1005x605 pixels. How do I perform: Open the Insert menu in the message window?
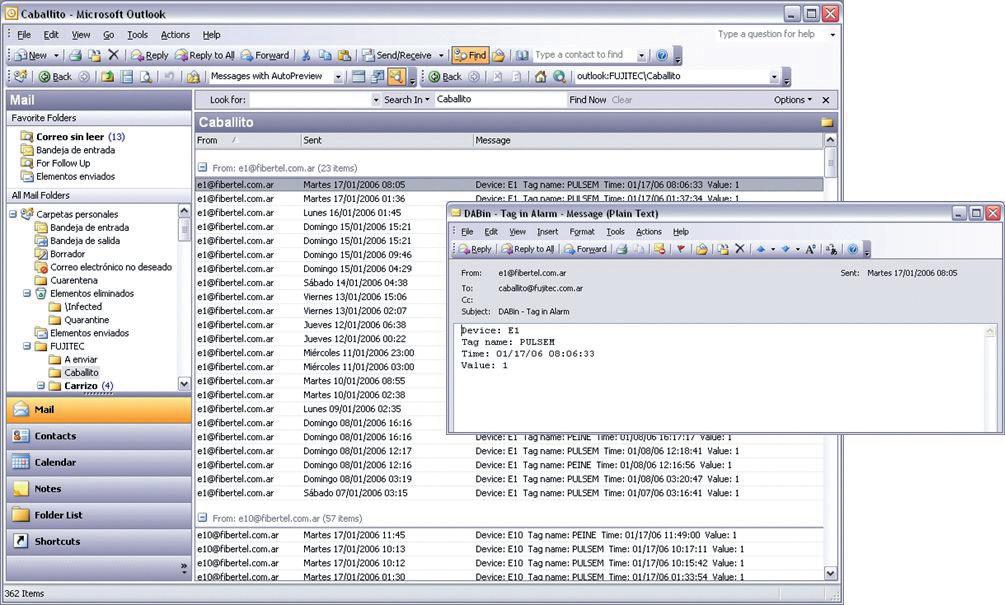coord(547,232)
